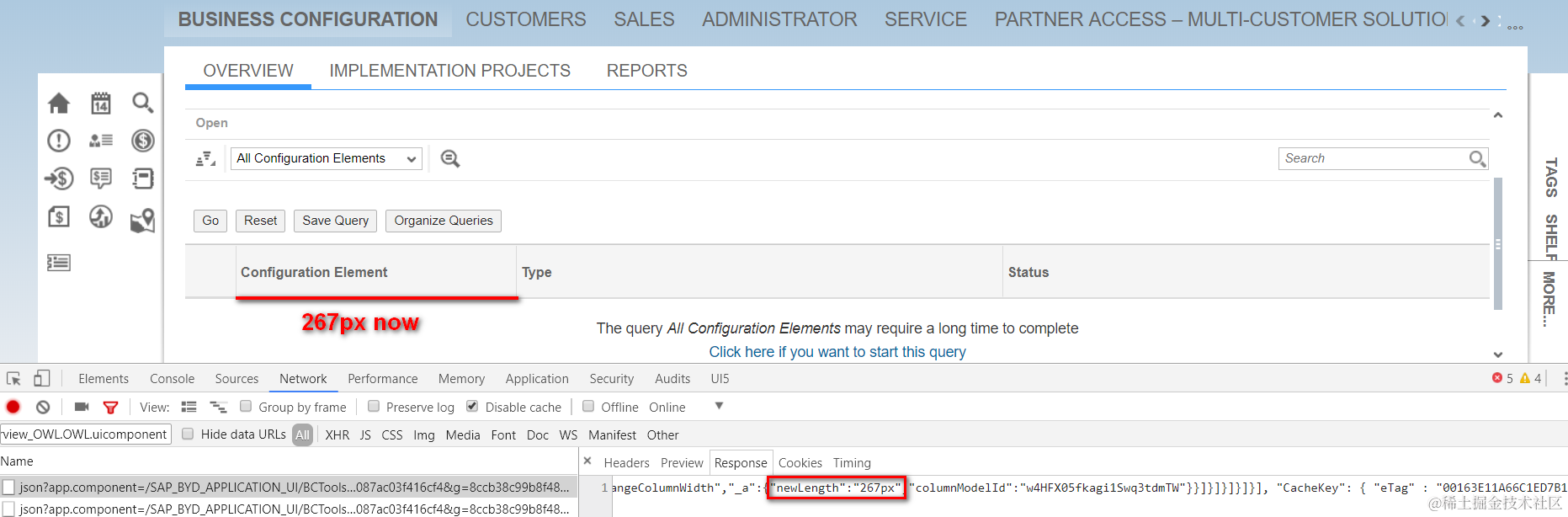Click Save Query button
This screenshot has width=1568, height=517.
[335, 221]
